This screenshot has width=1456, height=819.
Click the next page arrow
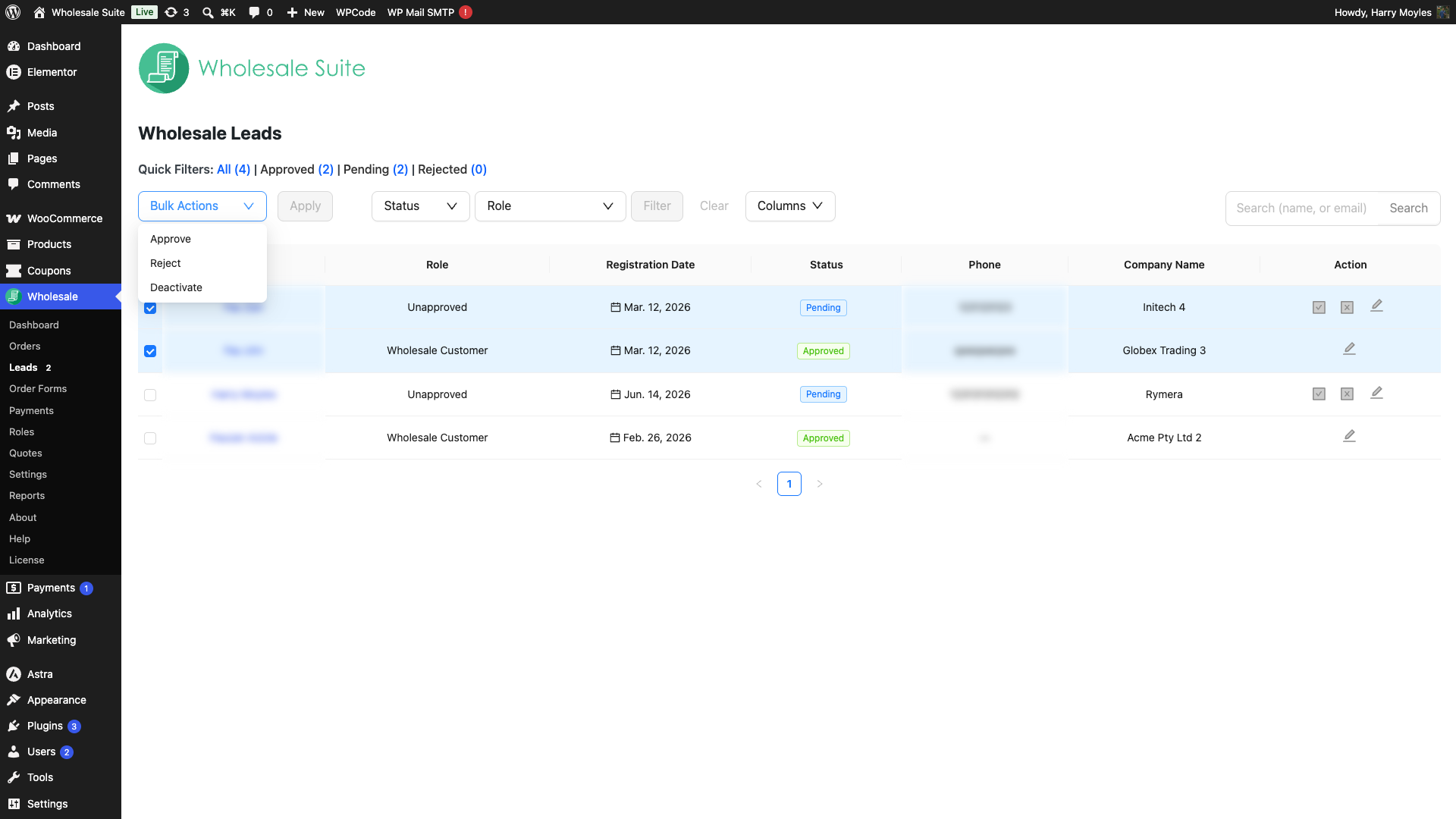pyautogui.click(x=820, y=484)
